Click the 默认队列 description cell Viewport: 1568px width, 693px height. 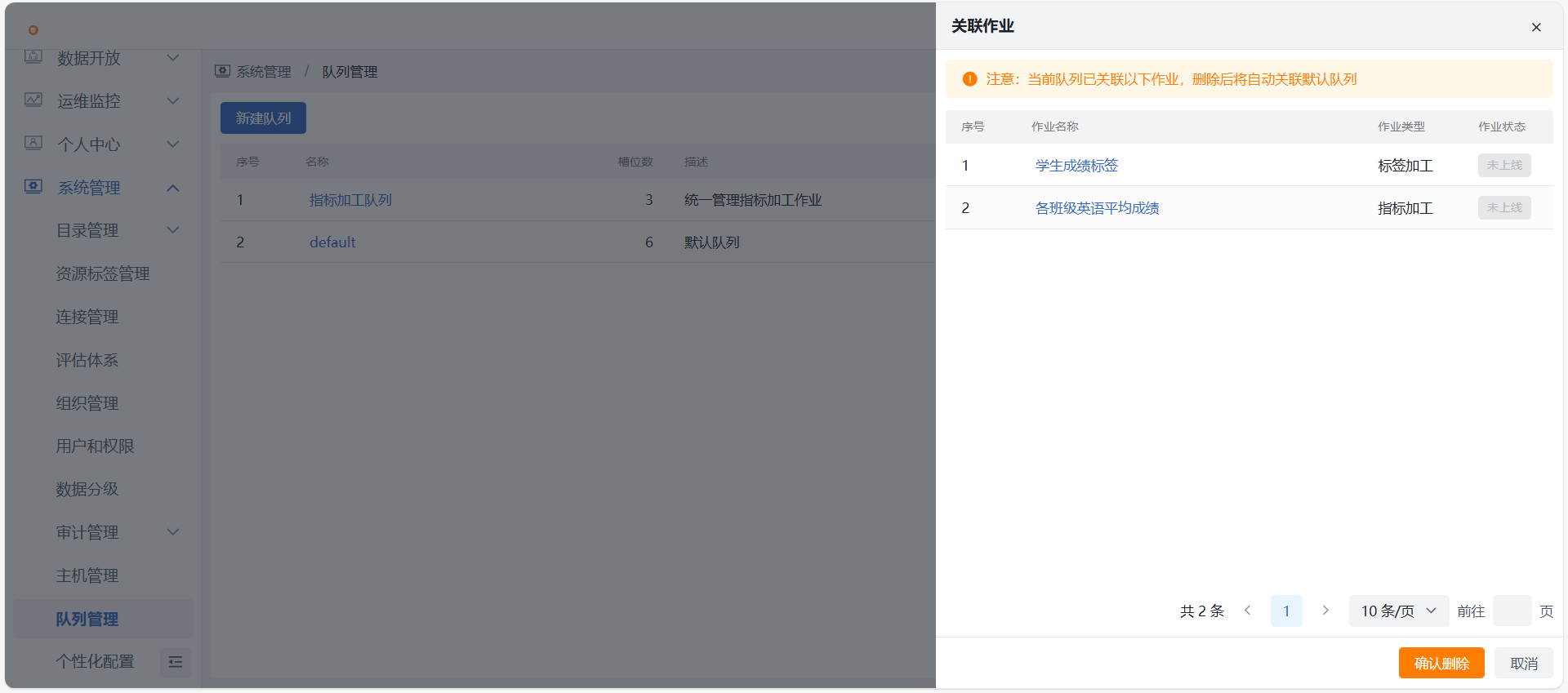(x=711, y=242)
